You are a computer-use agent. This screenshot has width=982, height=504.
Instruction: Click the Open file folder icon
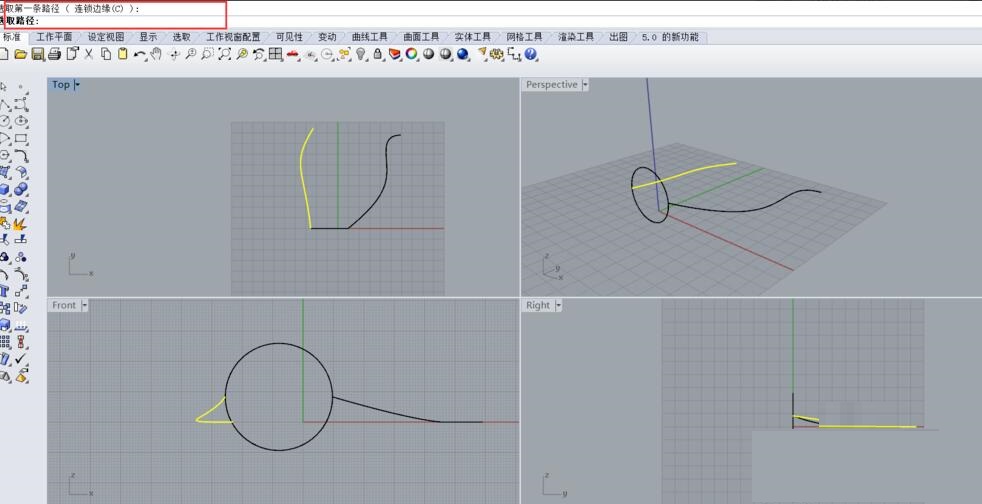tap(20, 54)
